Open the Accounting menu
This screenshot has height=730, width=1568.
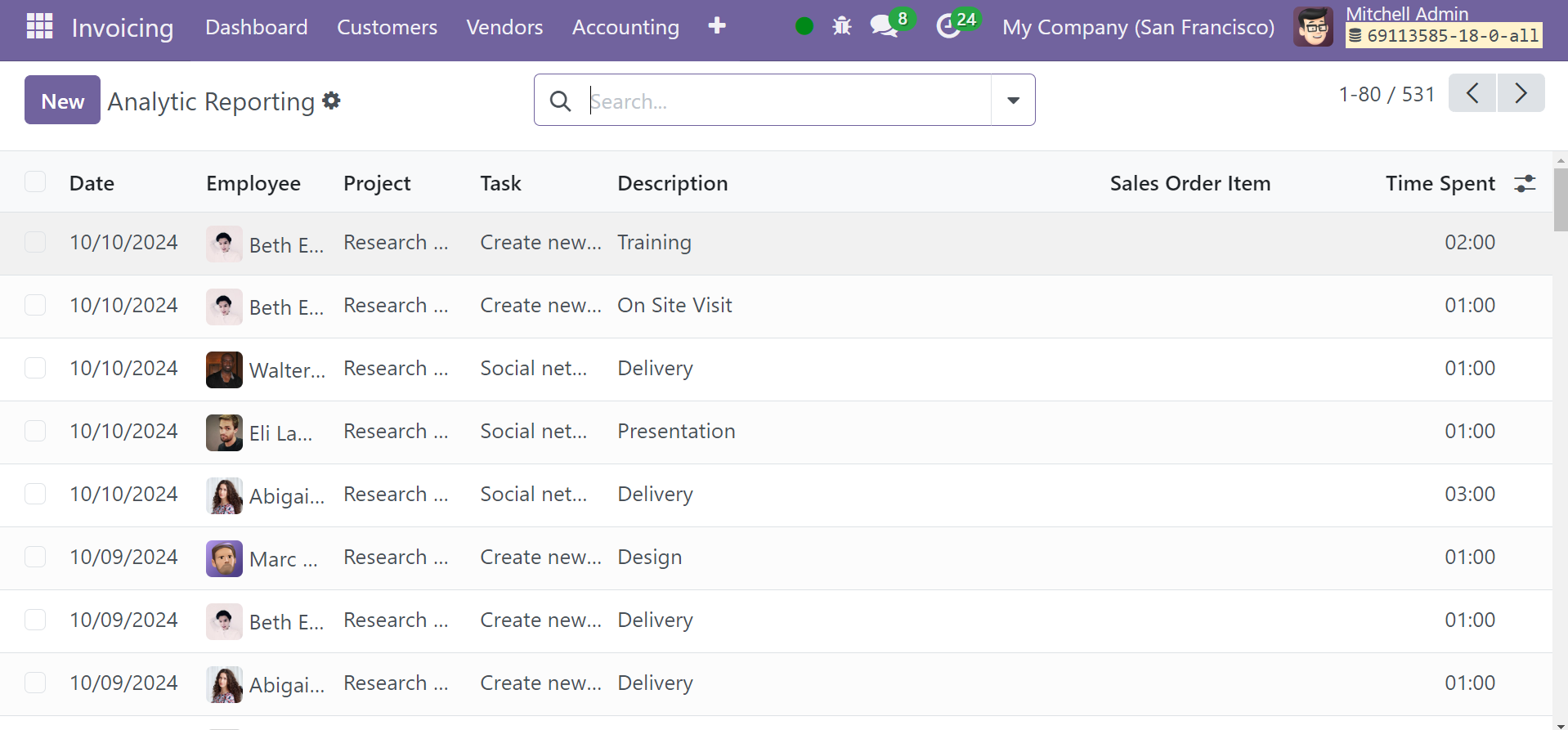tap(625, 27)
